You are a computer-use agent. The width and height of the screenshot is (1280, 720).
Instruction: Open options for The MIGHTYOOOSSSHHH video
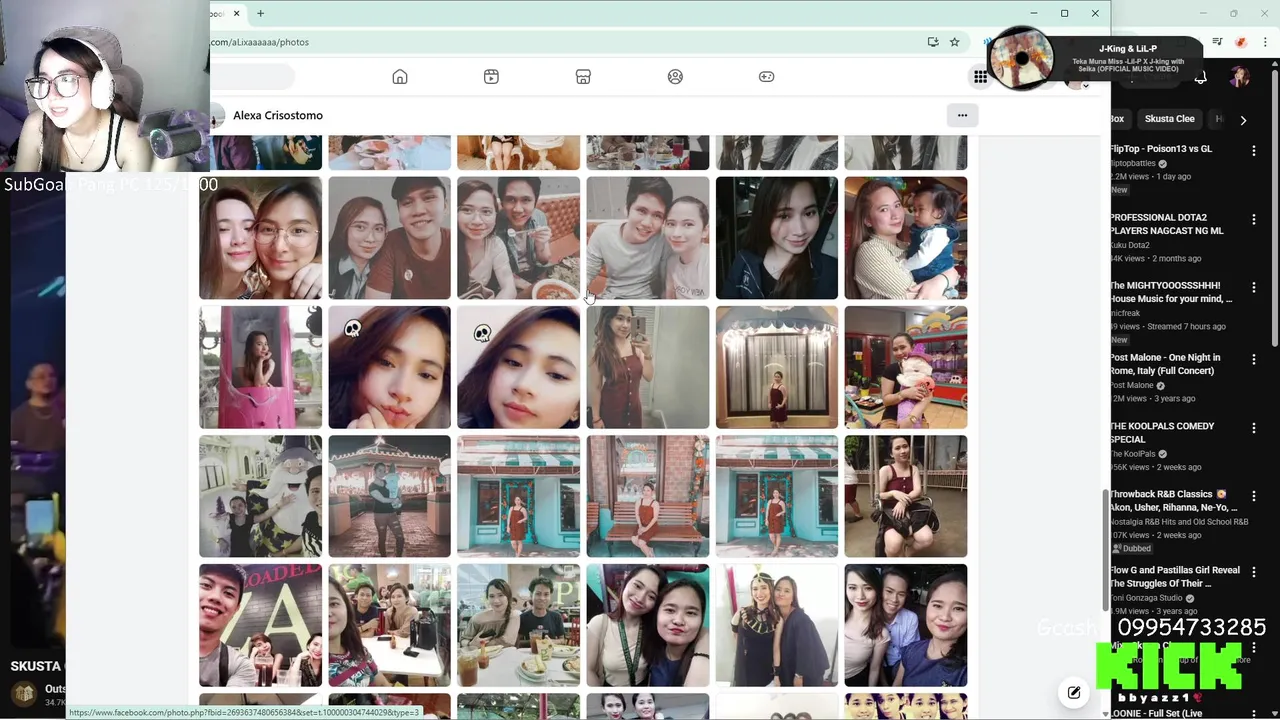coord(1254,287)
